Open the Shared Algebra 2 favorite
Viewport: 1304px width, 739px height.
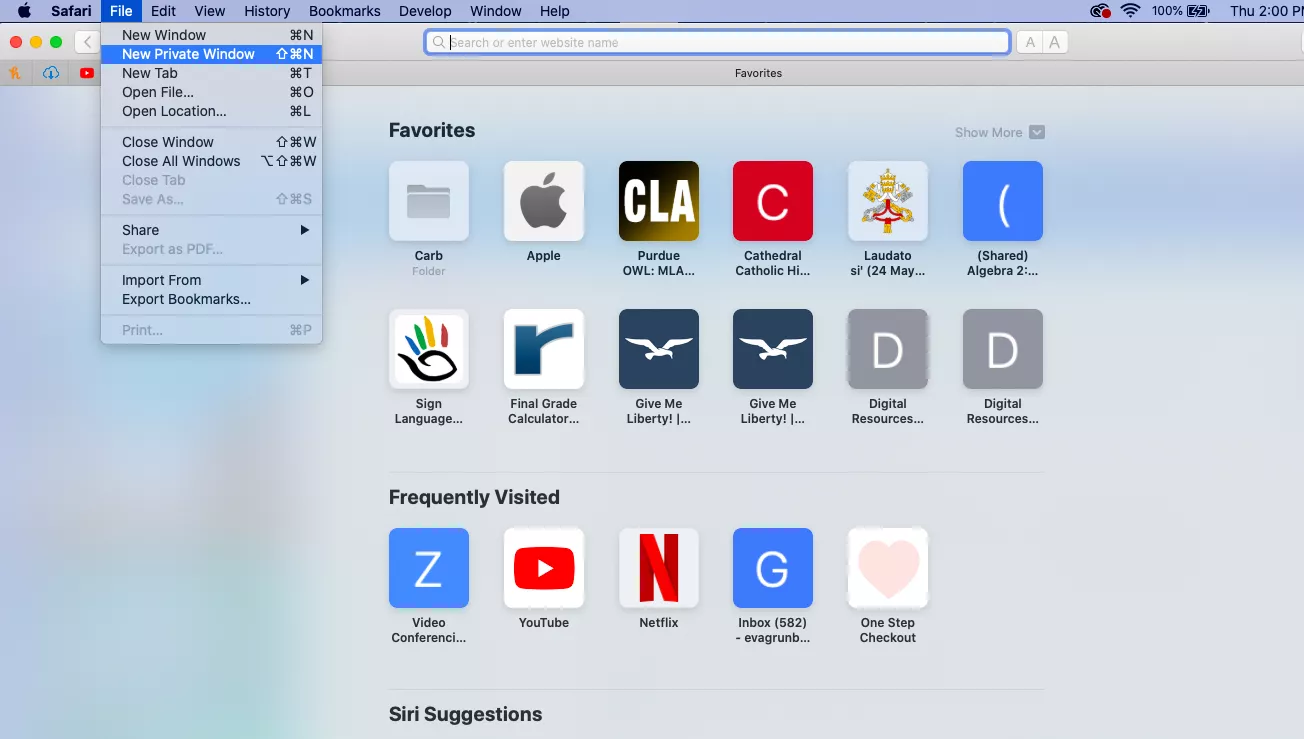click(1003, 201)
